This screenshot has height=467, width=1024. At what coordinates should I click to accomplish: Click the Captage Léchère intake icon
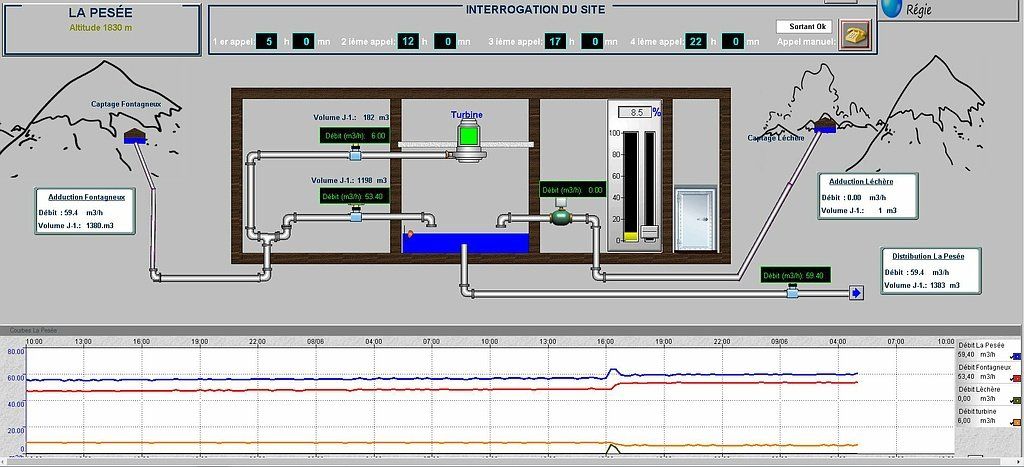(x=825, y=124)
